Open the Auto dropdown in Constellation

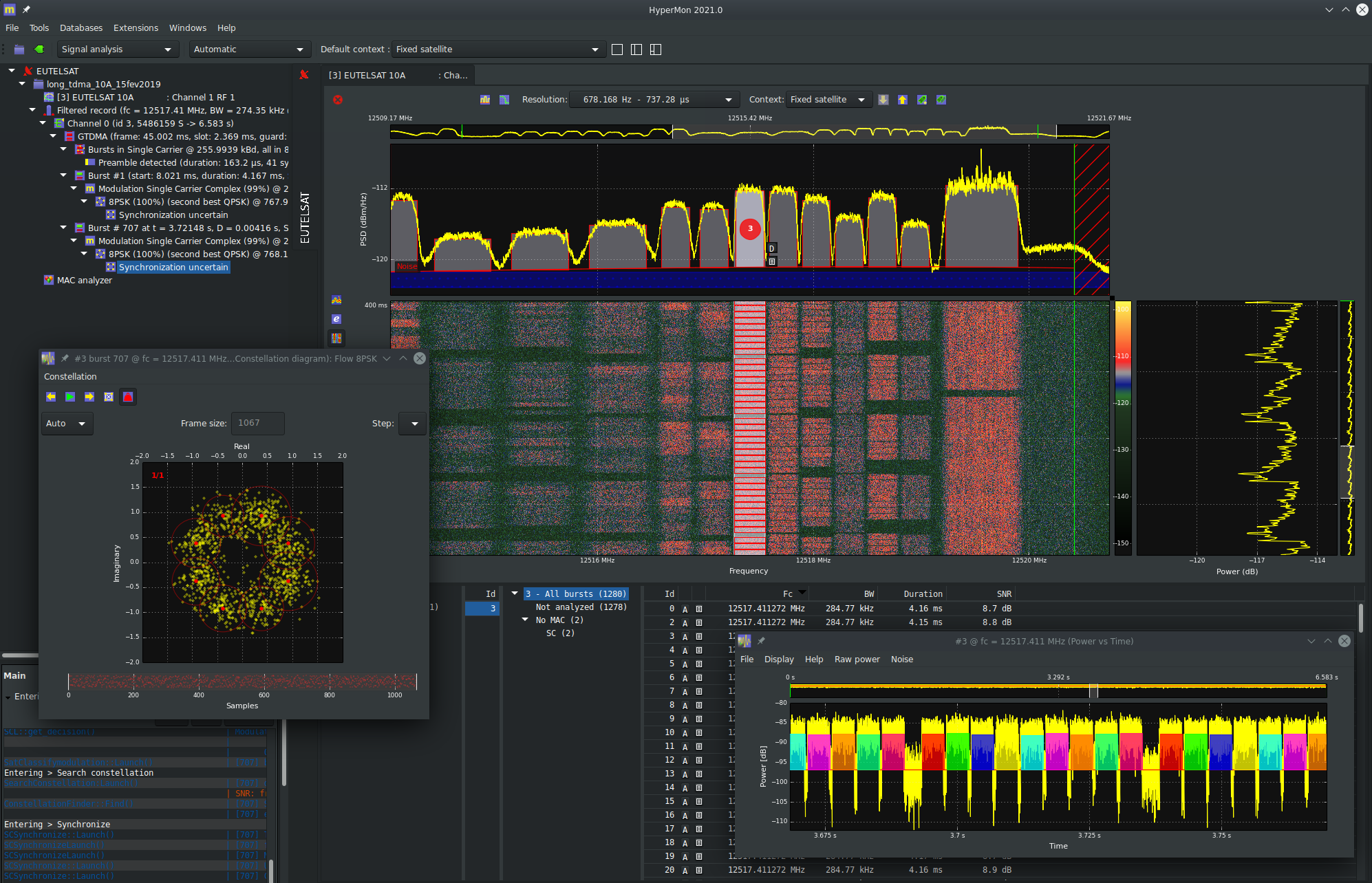click(66, 424)
